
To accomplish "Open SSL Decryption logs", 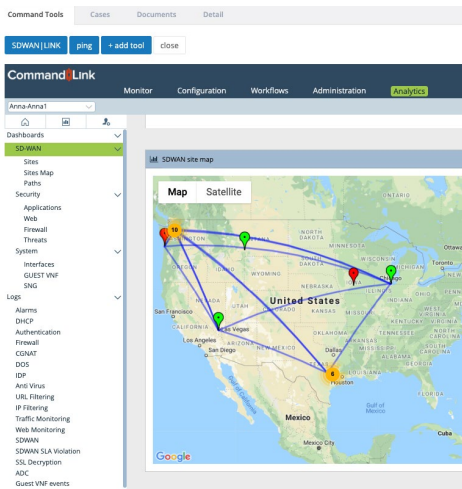I will [38, 462].
